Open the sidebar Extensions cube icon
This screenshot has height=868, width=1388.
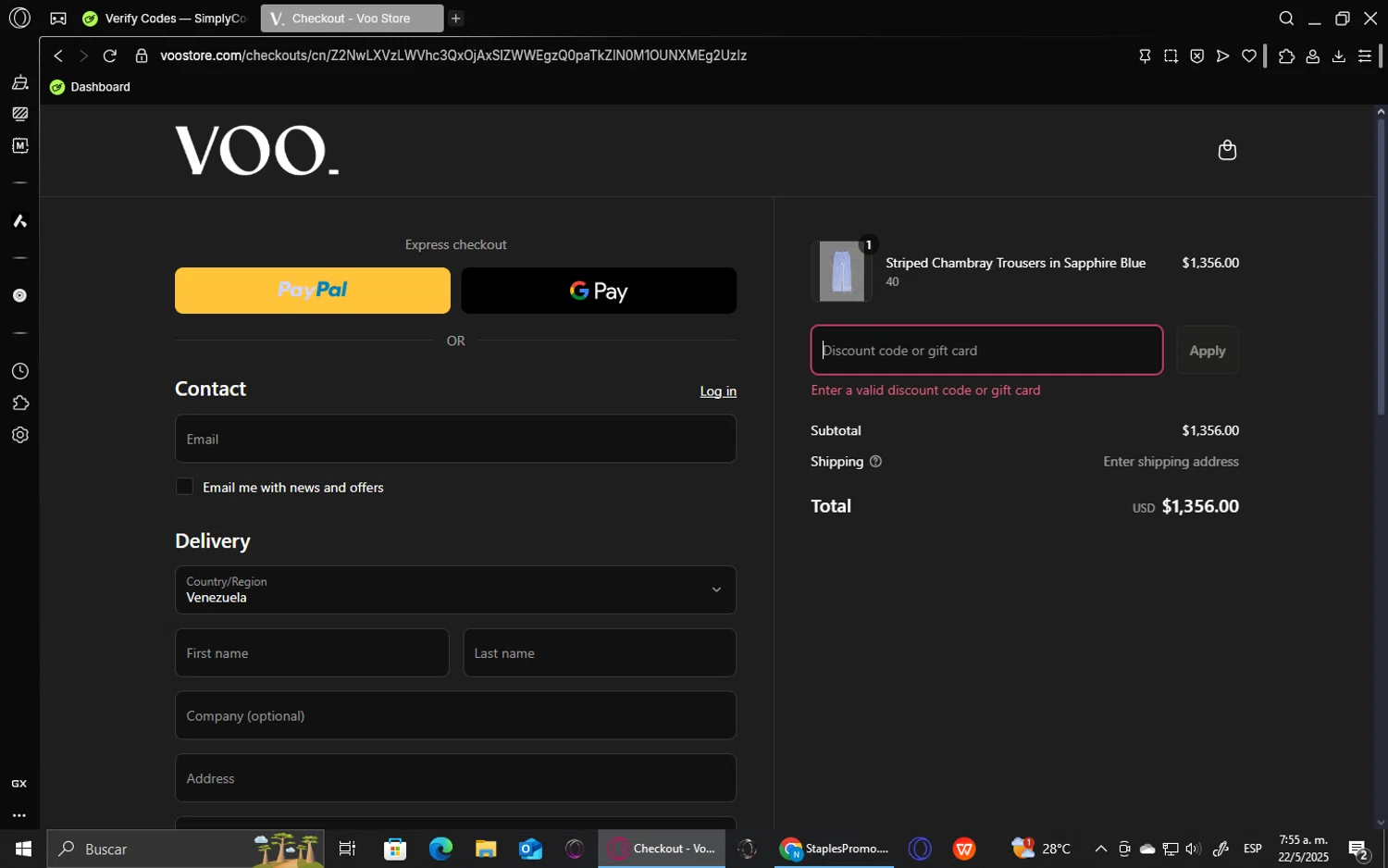coord(19,403)
